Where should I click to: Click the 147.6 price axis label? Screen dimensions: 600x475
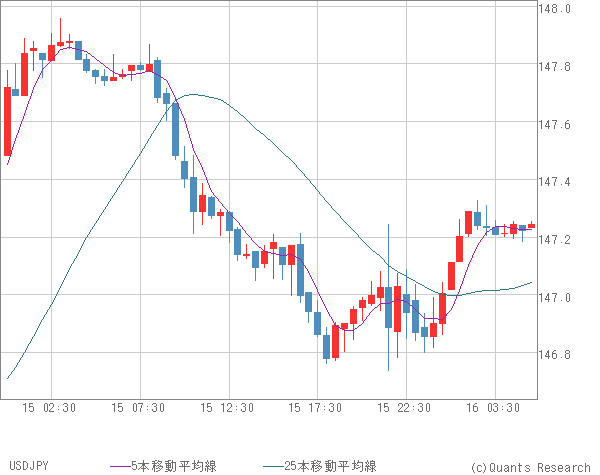click(x=554, y=124)
